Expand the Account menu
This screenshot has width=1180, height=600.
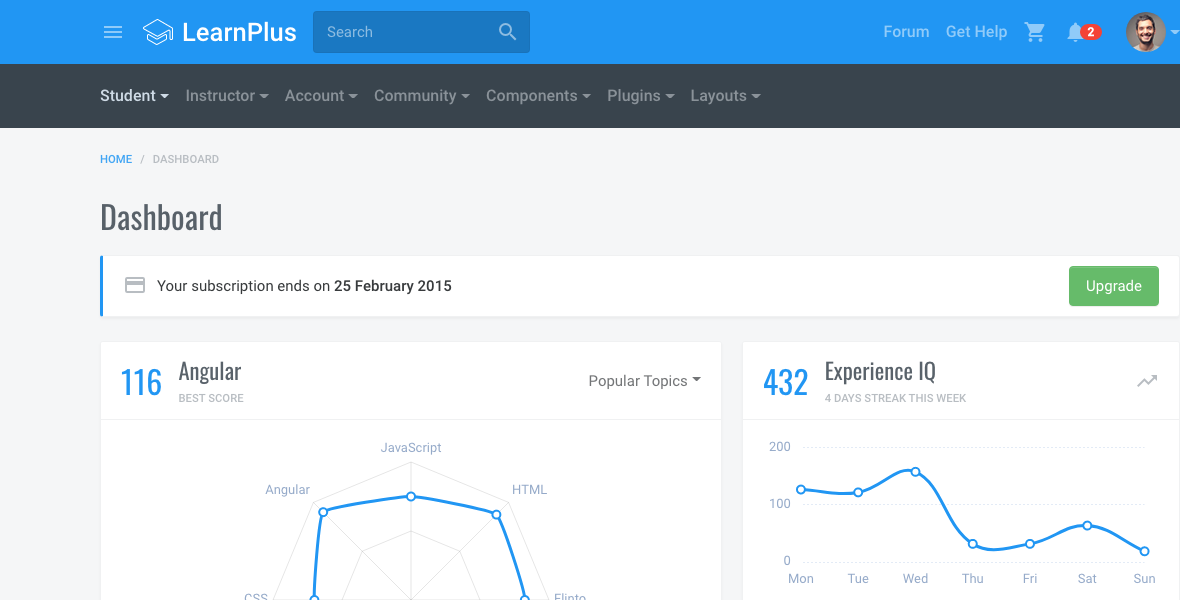click(x=321, y=96)
